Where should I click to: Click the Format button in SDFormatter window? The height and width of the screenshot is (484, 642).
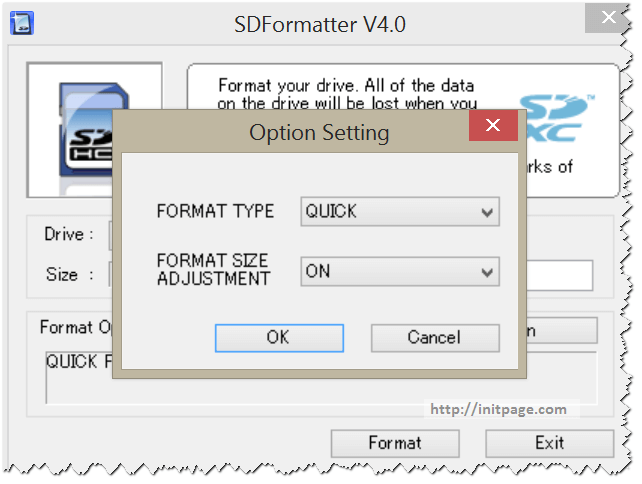pos(395,443)
